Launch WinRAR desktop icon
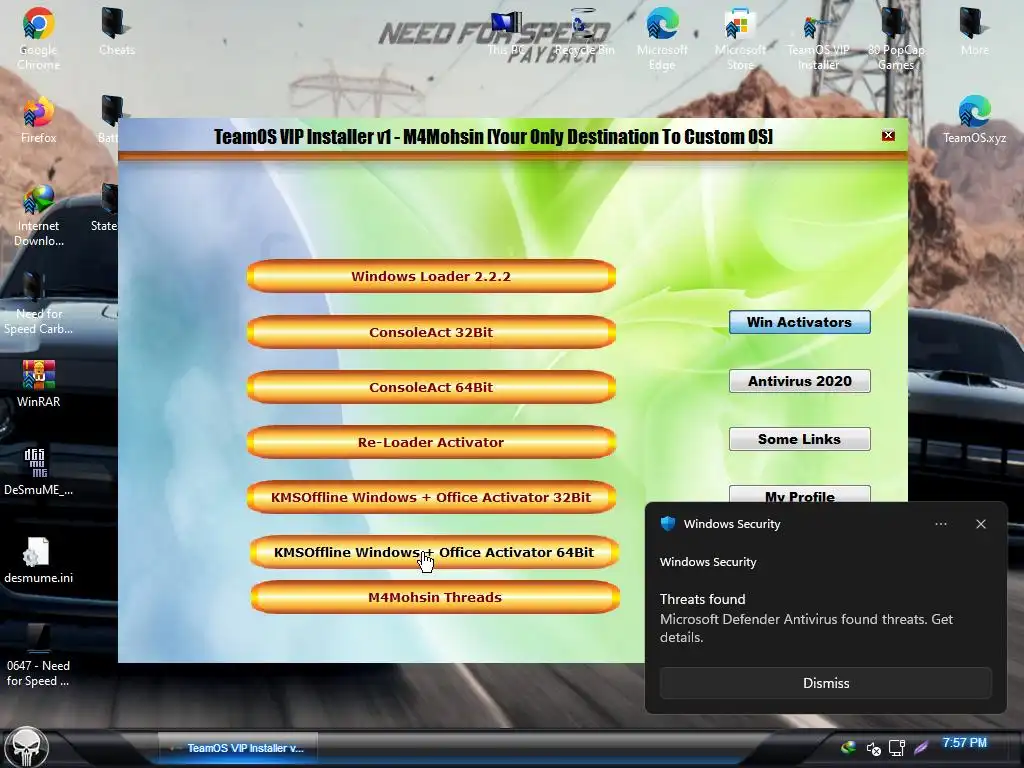Viewport: 1024px width, 768px height. [x=39, y=384]
